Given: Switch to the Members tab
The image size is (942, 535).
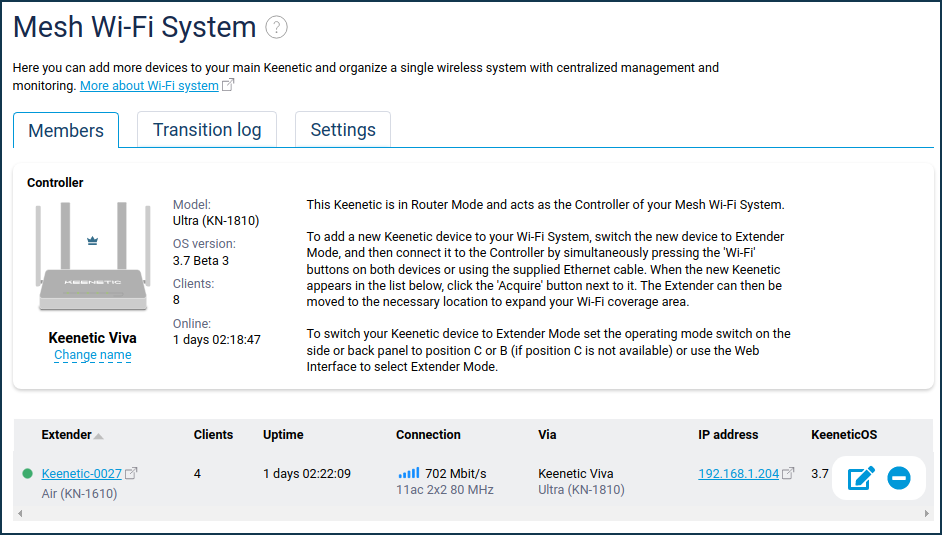Looking at the screenshot, I should pyautogui.click(x=66, y=130).
